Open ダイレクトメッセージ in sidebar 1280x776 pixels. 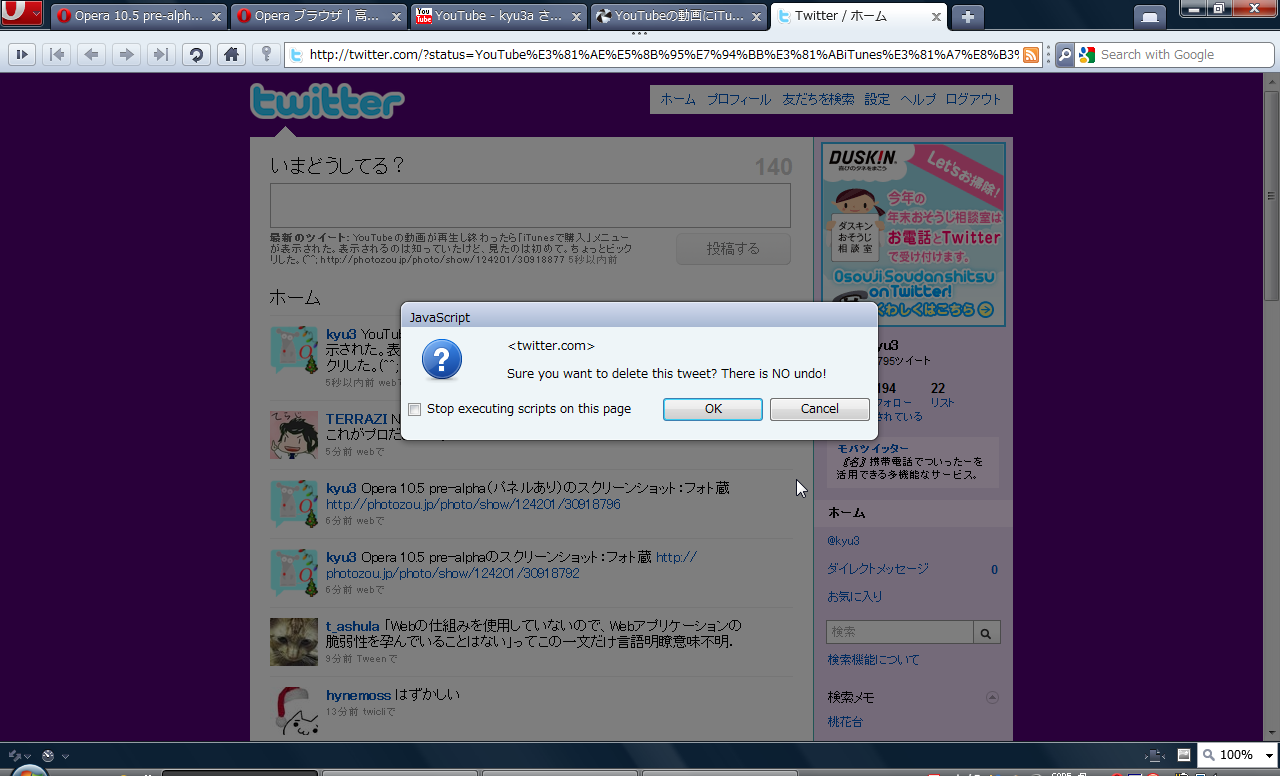(x=877, y=569)
